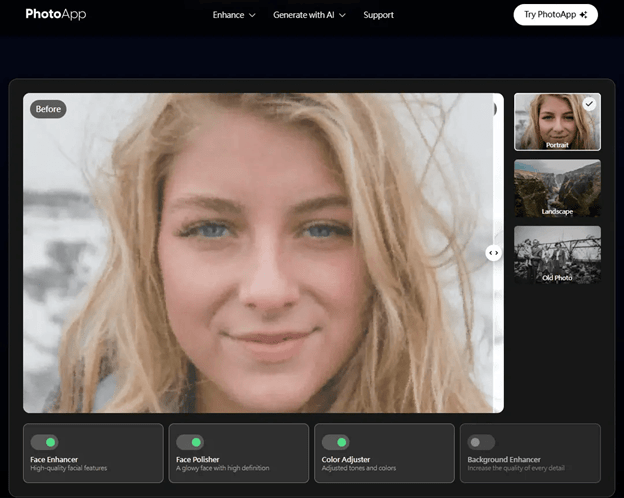The image size is (624, 498).
Task: Expand the Enhance dropdown chevron
Action: point(252,15)
